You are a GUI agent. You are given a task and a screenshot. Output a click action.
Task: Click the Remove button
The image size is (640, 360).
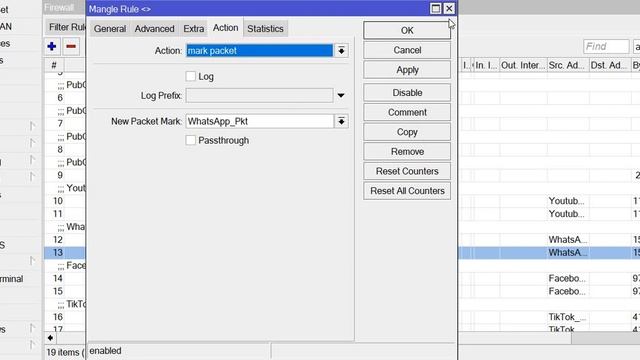[x=407, y=151]
